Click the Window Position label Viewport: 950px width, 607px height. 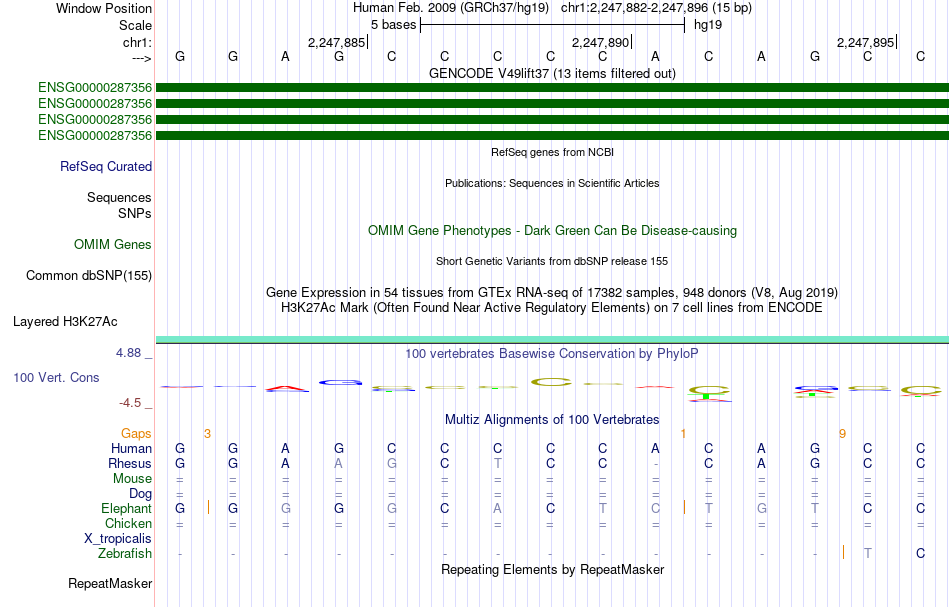click(104, 8)
